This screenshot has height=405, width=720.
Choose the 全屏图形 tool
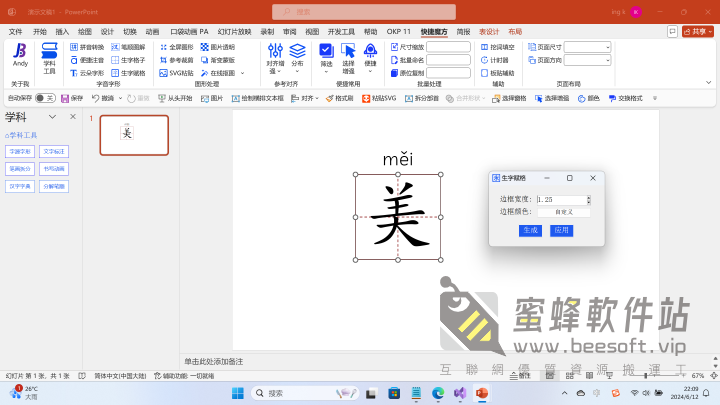point(176,47)
